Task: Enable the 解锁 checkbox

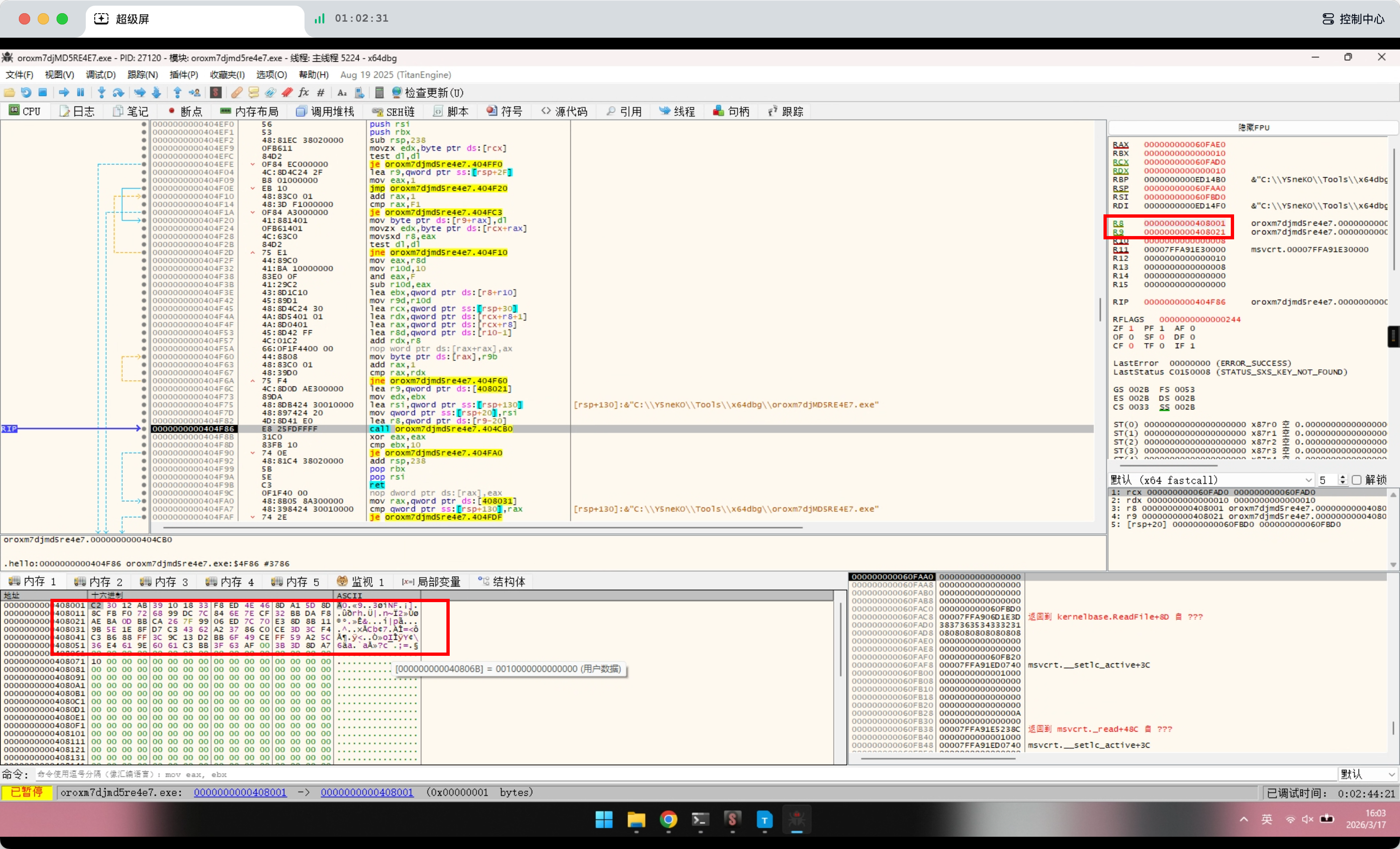Action: [1356, 480]
